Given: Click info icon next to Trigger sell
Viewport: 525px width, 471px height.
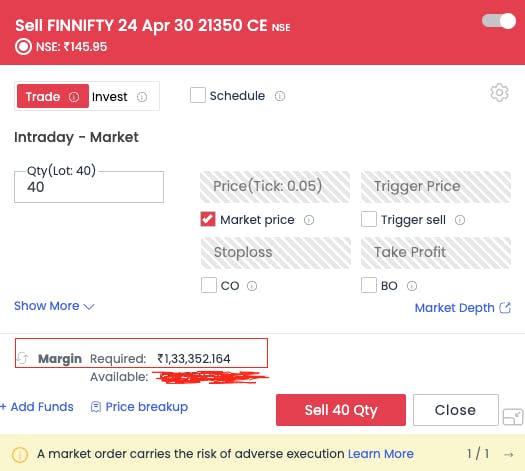Looking at the screenshot, I should [x=460, y=220].
